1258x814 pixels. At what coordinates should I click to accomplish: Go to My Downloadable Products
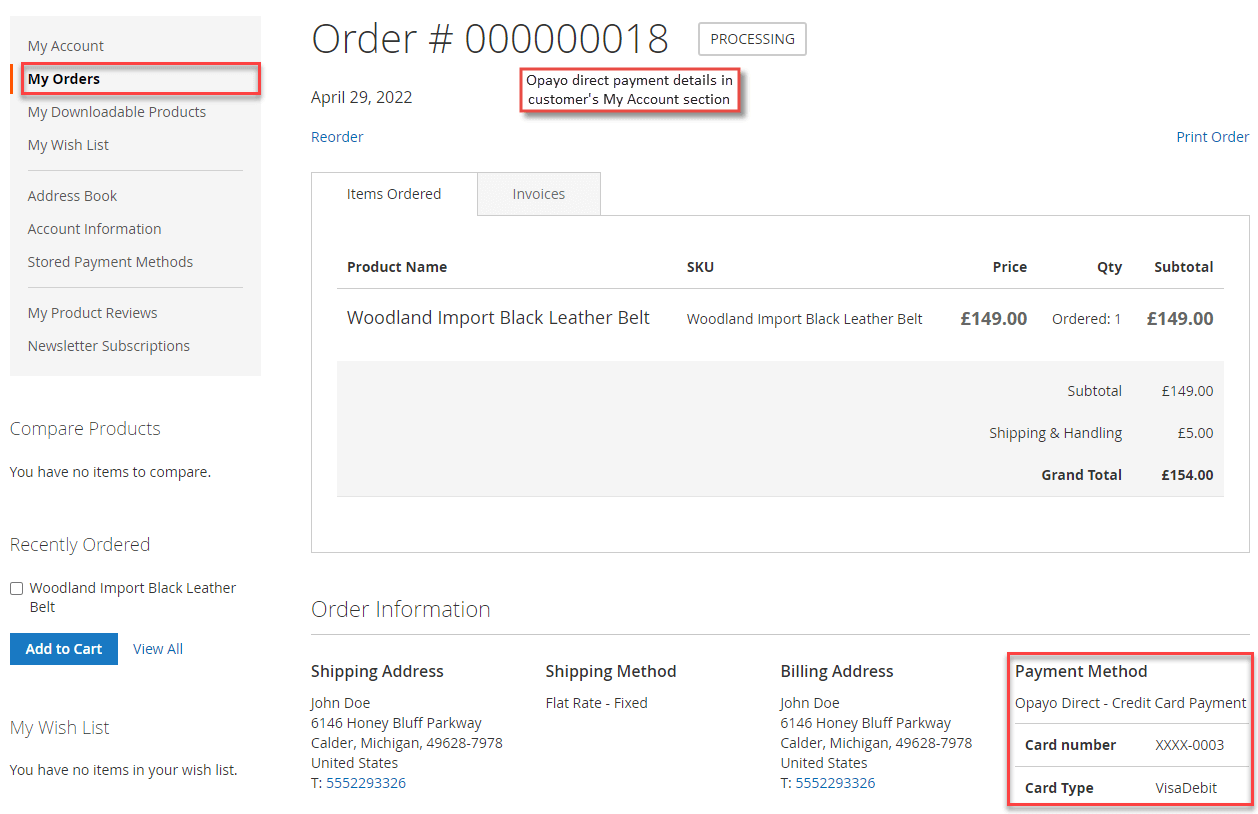tap(117, 112)
